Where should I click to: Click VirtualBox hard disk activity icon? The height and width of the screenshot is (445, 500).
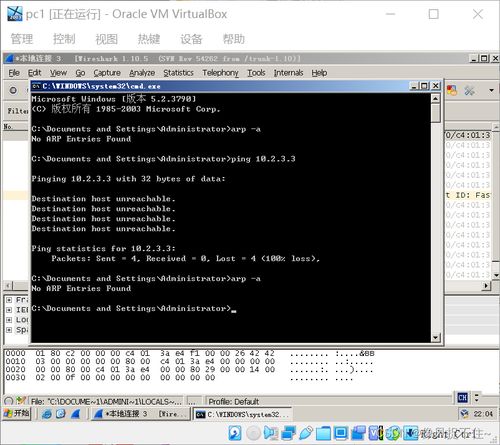coord(235,433)
